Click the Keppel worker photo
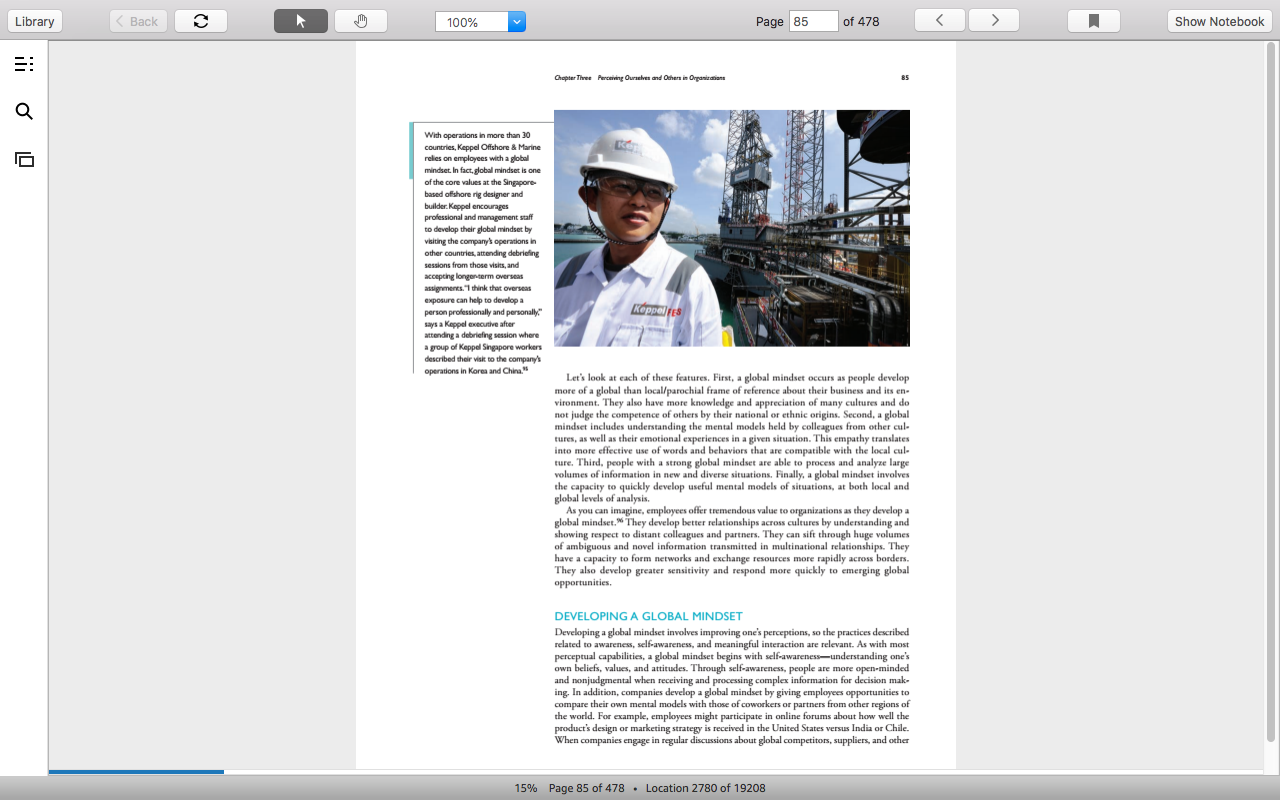Screen dimensions: 1280x800 pyautogui.click(x=732, y=228)
